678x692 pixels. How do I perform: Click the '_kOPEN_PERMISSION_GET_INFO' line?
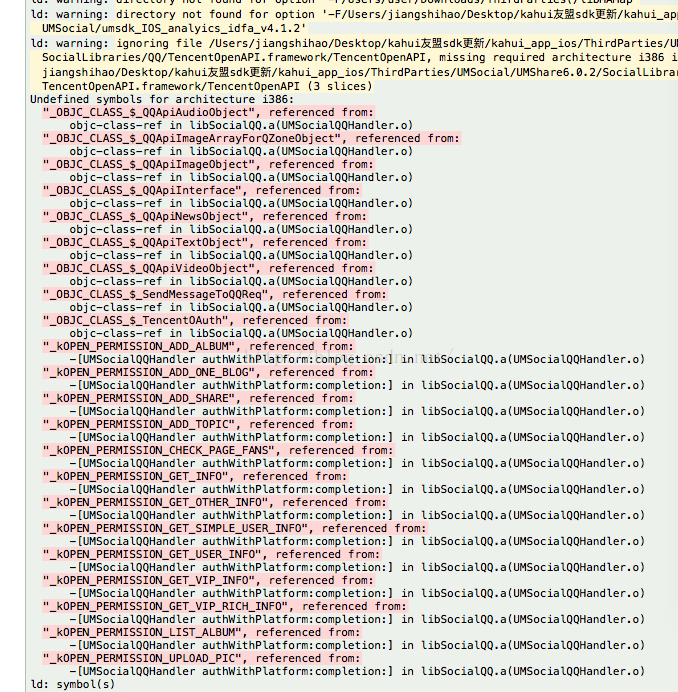click(195, 477)
